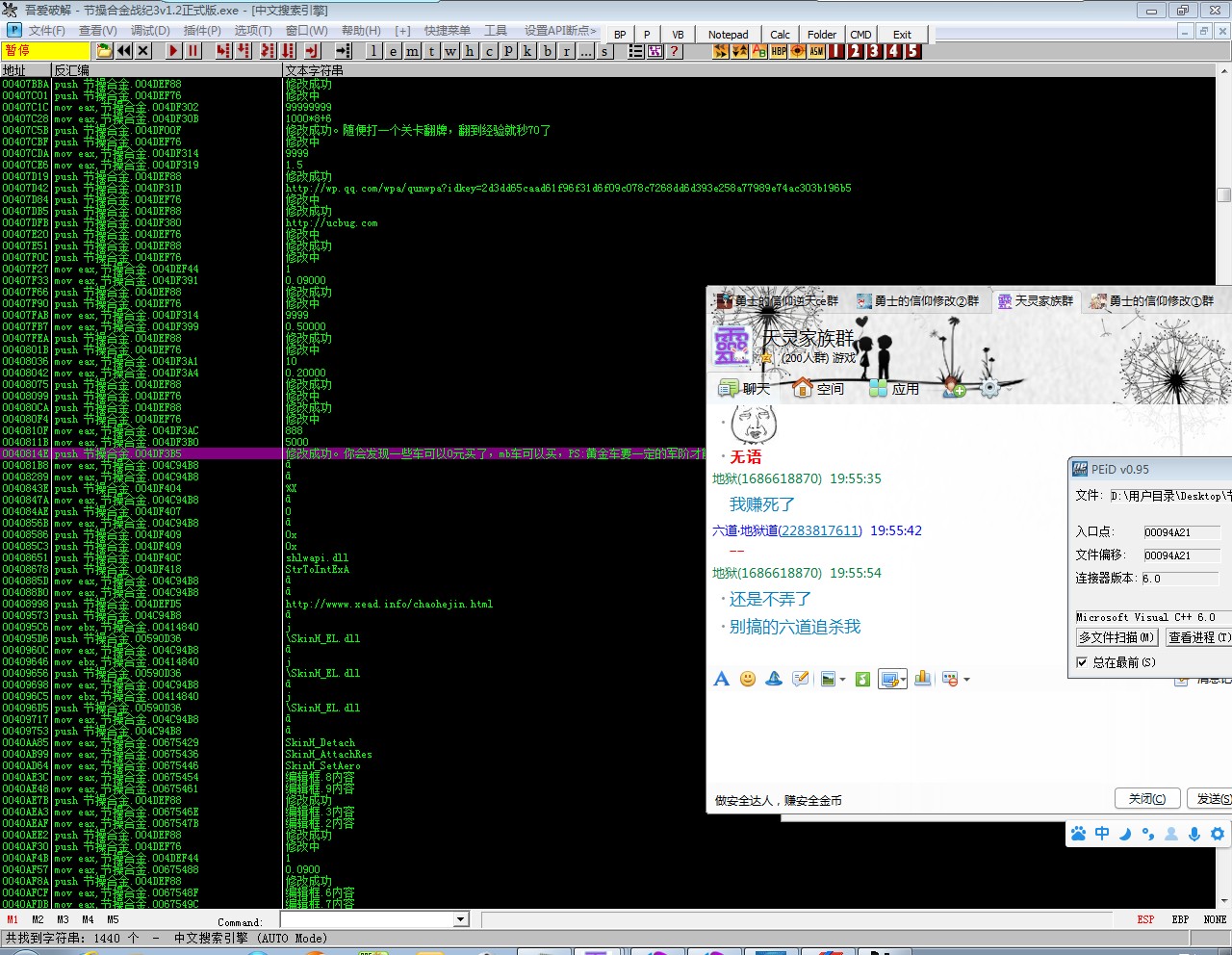Open the 空间 tab in chat window
1232x955 pixels.
(818, 389)
